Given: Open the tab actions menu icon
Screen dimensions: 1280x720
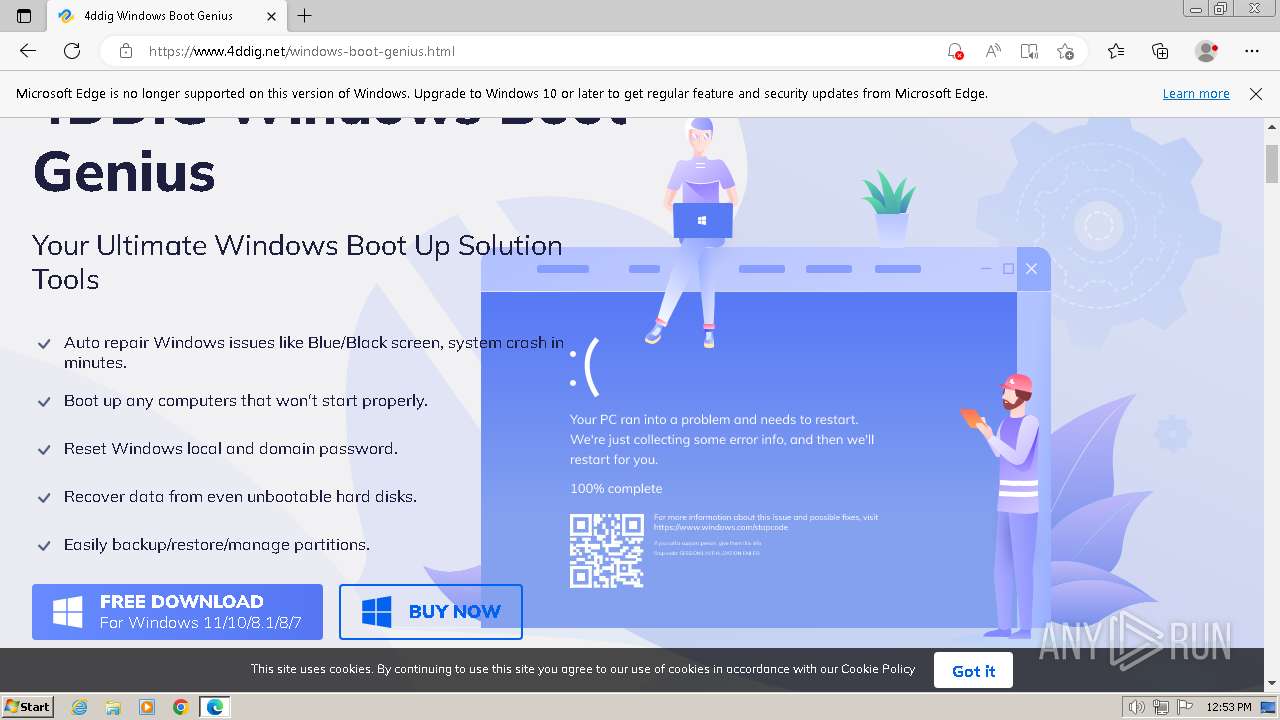Looking at the screenshot, I should (24, 16).
